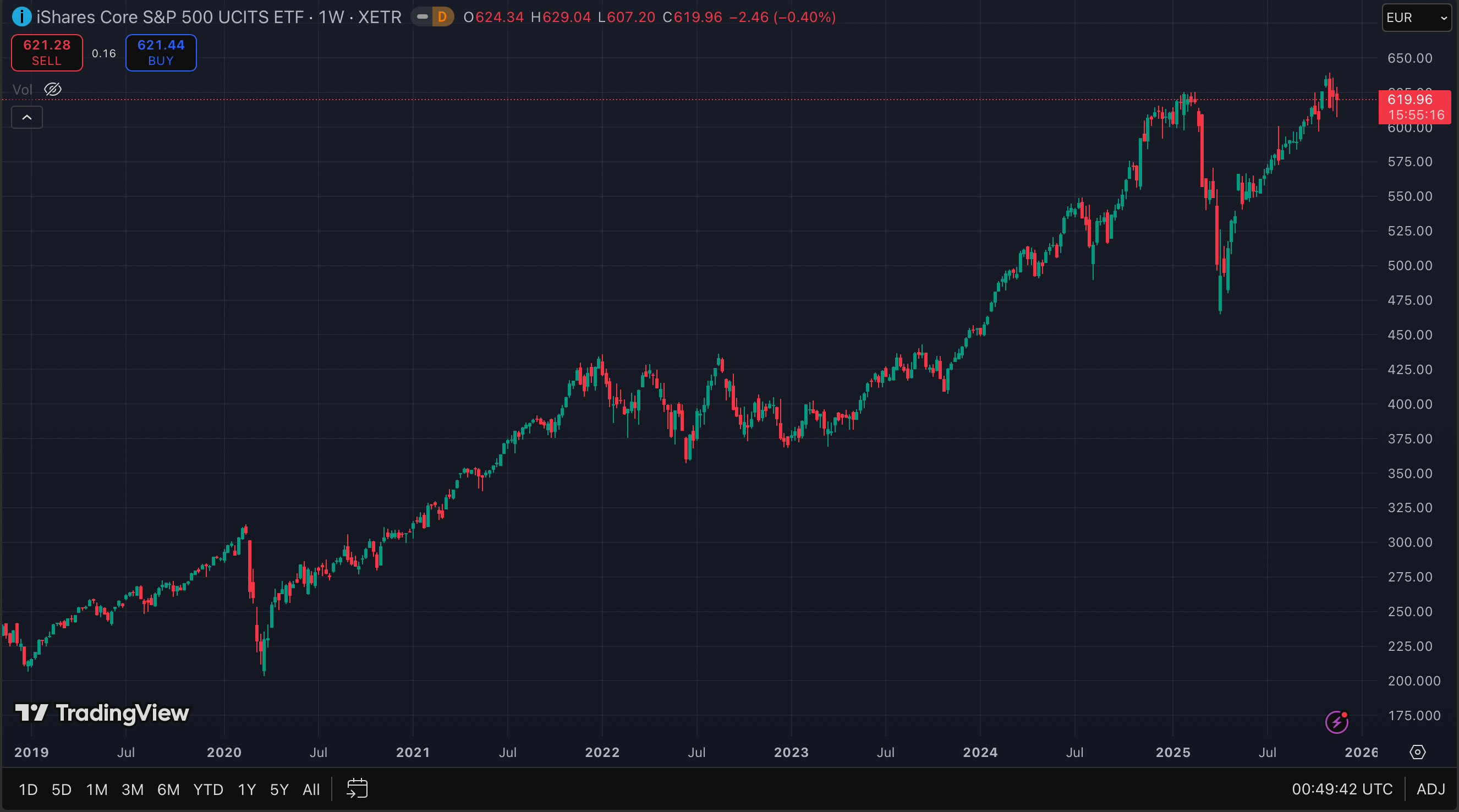This screenshot has height=812, width=1459.
Task: Click the purple lightning bolt icon
Action: pos(1337,722)
